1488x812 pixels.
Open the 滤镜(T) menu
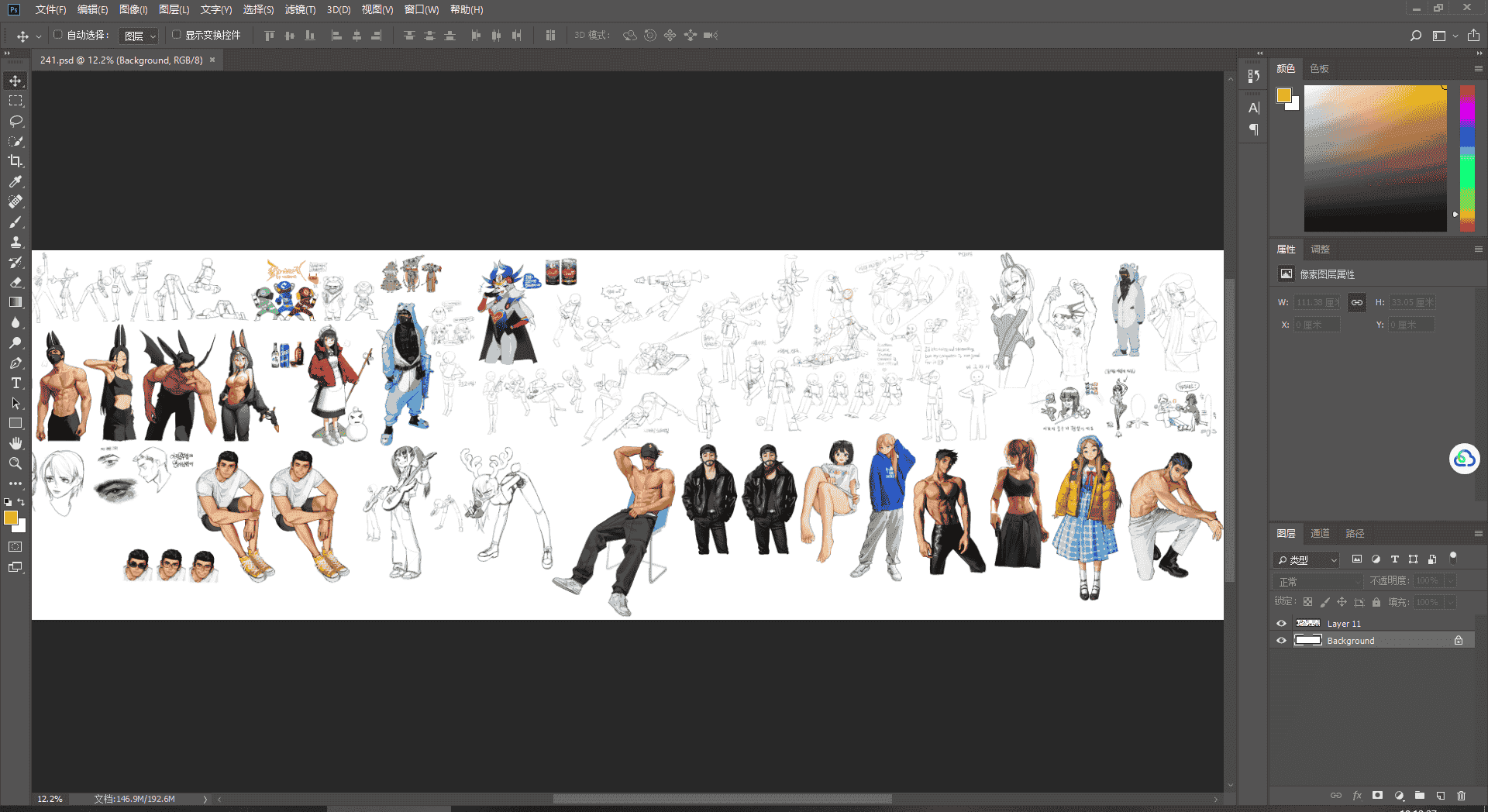coord(300,9)
